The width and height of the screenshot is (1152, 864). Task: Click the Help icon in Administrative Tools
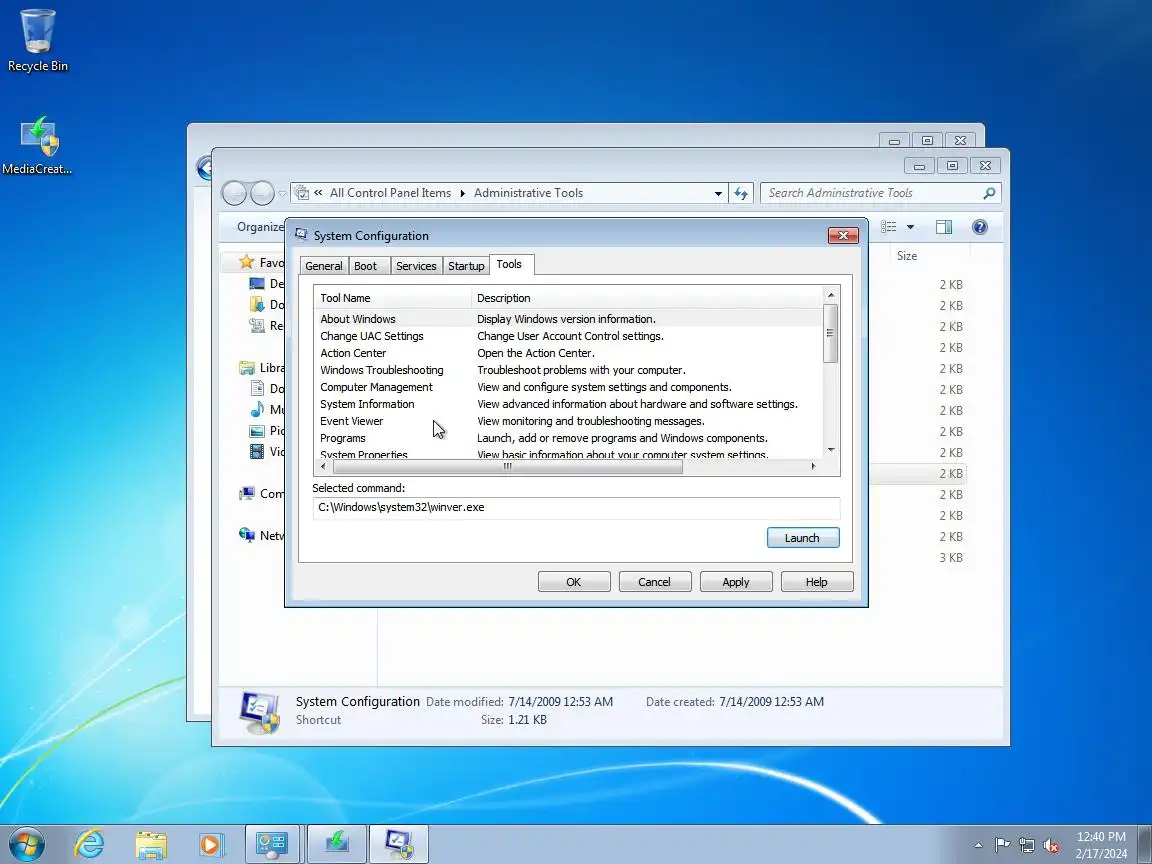tap(979, 227)
